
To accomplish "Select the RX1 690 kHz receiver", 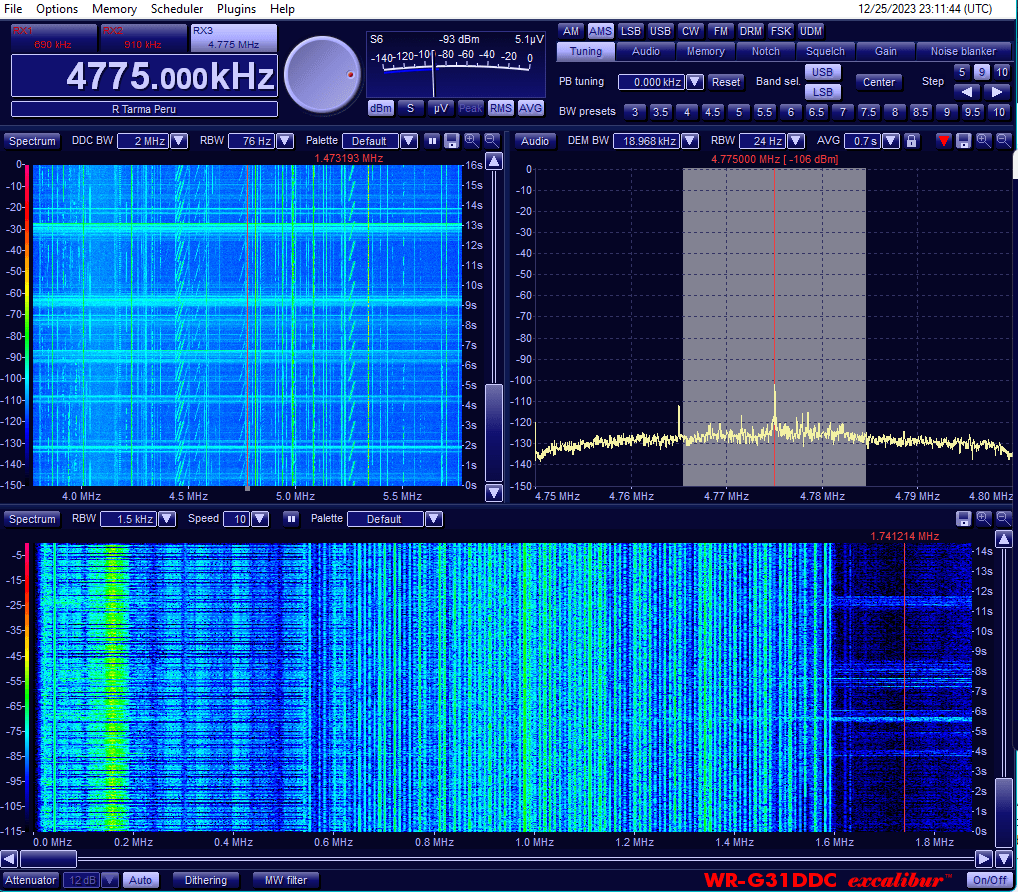I will coord(54,38).
